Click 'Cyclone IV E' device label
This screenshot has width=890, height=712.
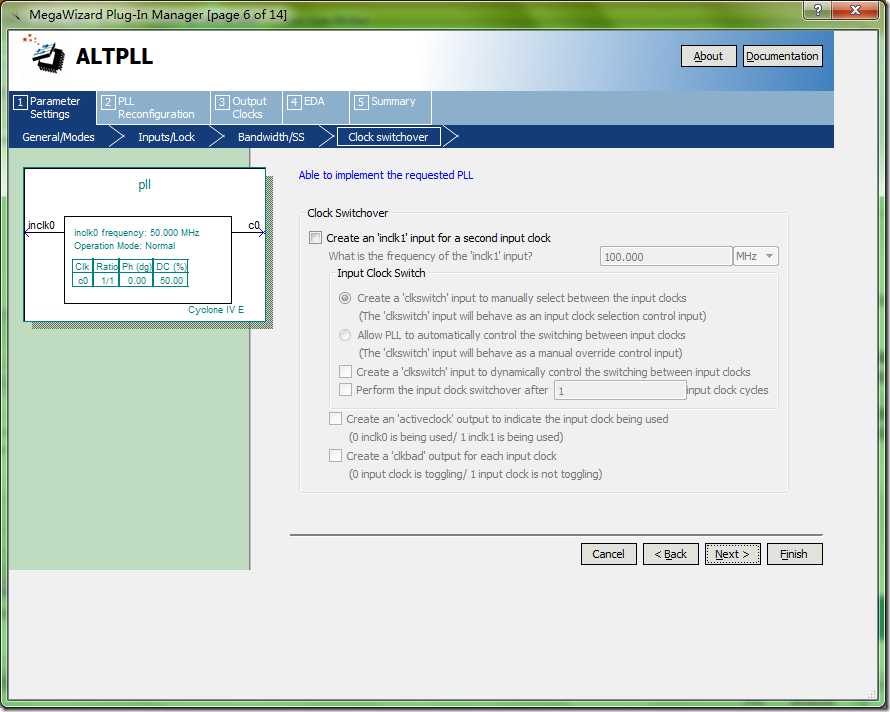tap(216, 310)
